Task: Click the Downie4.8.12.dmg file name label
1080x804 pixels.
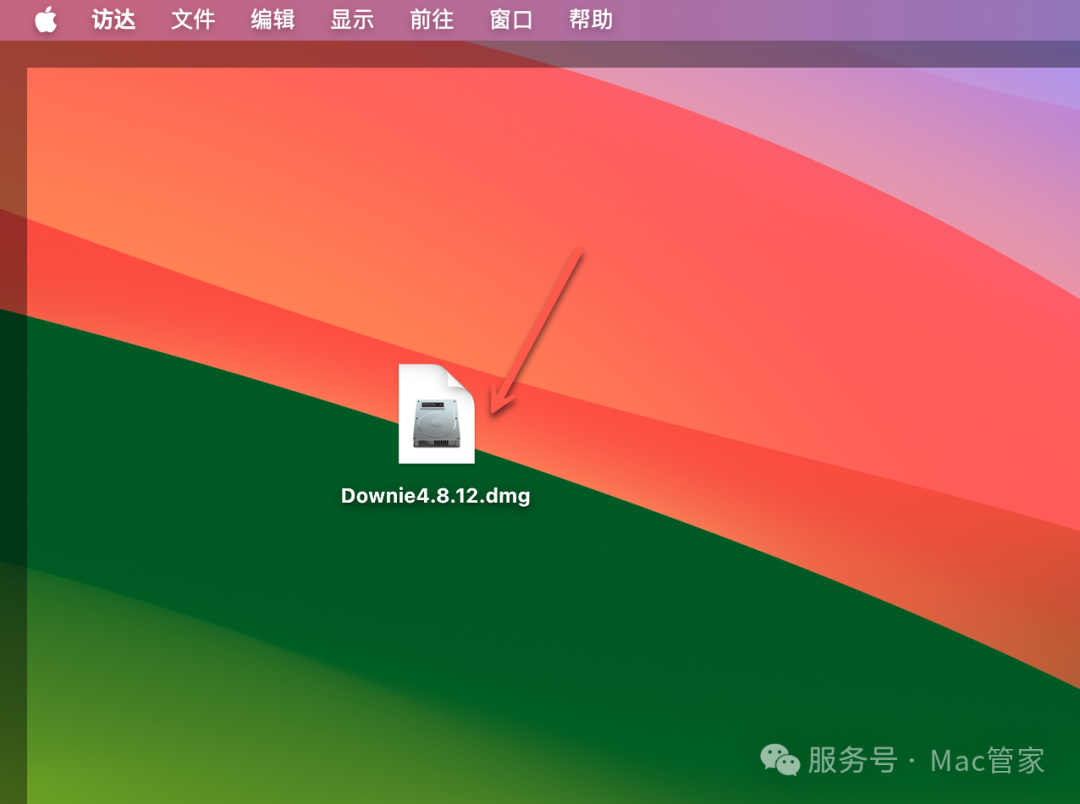Action: (x=435, y=495)
